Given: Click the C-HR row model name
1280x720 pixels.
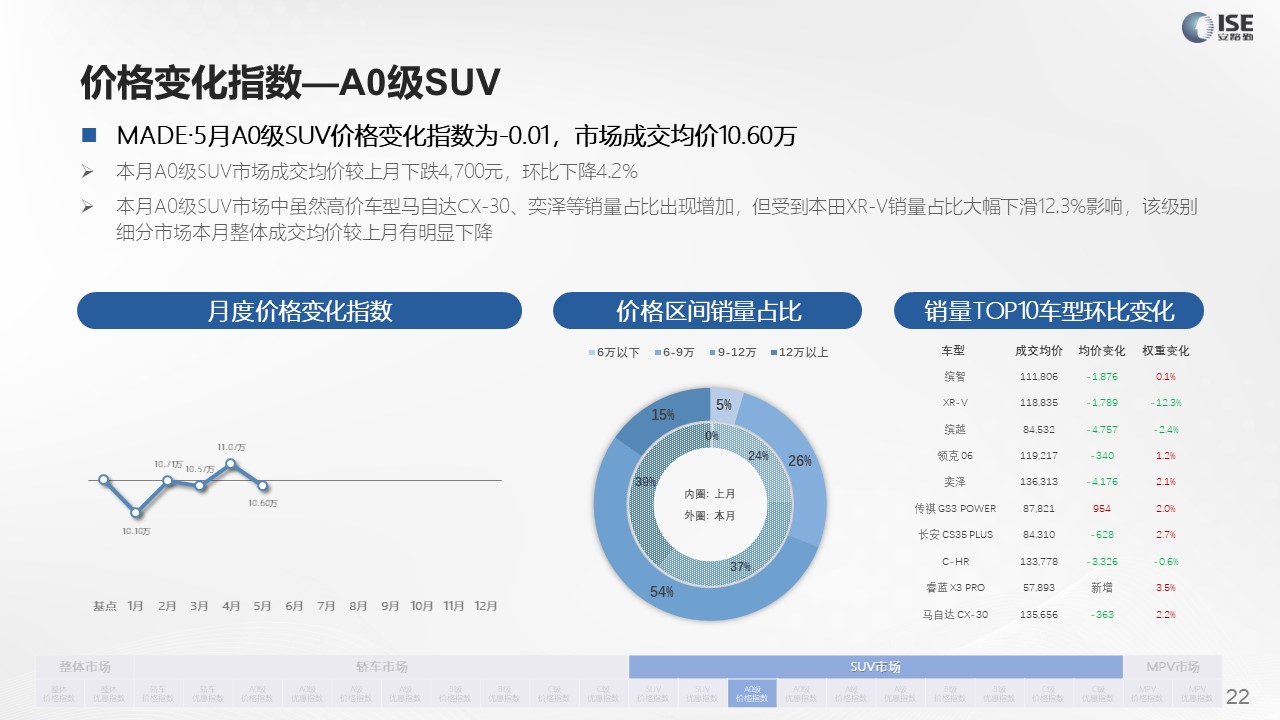Looking at the screenshot, I should pyautogui.click(x=955, y=561).
